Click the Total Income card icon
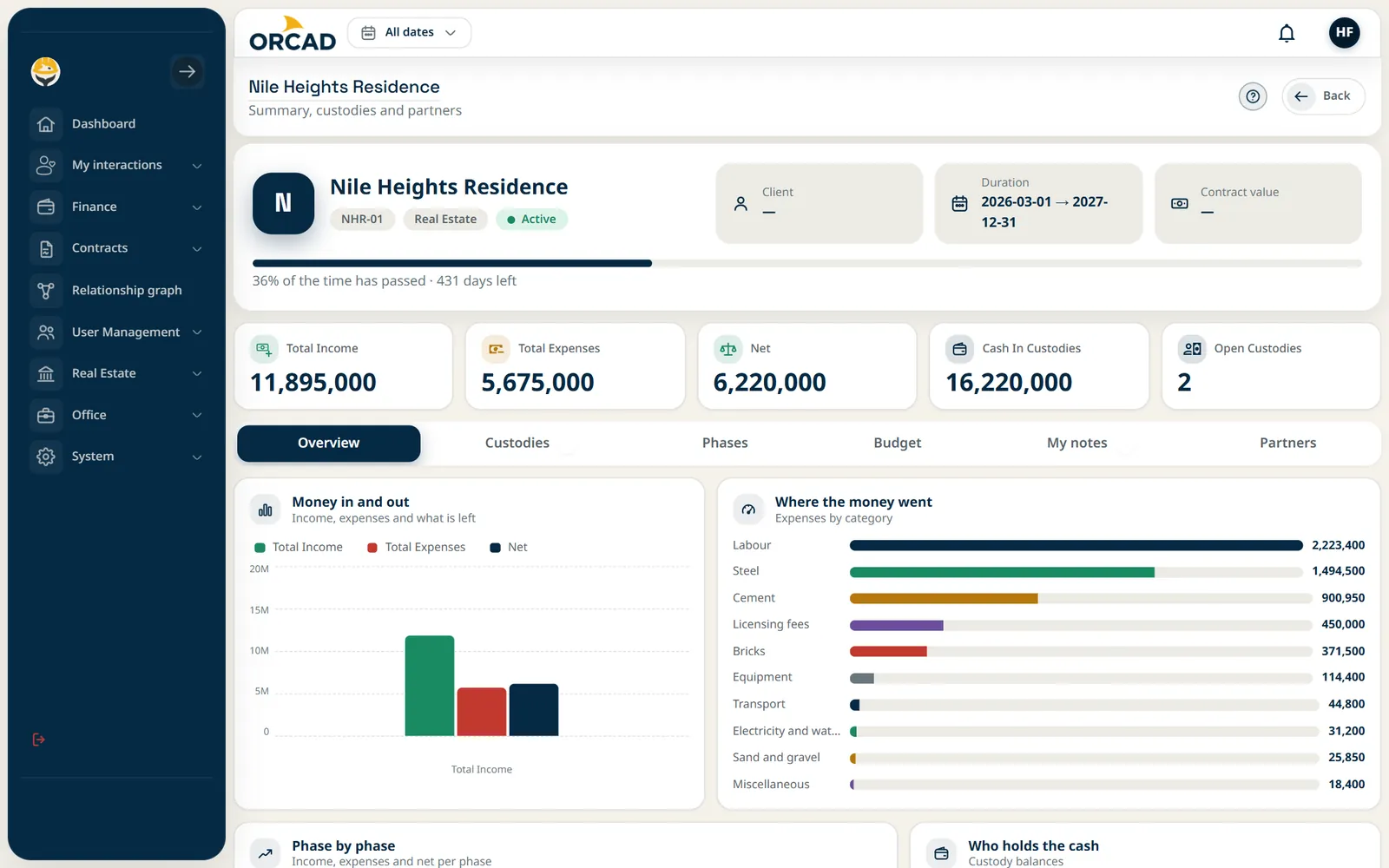This screenshot has height=868, width=1389. (264, 348)
